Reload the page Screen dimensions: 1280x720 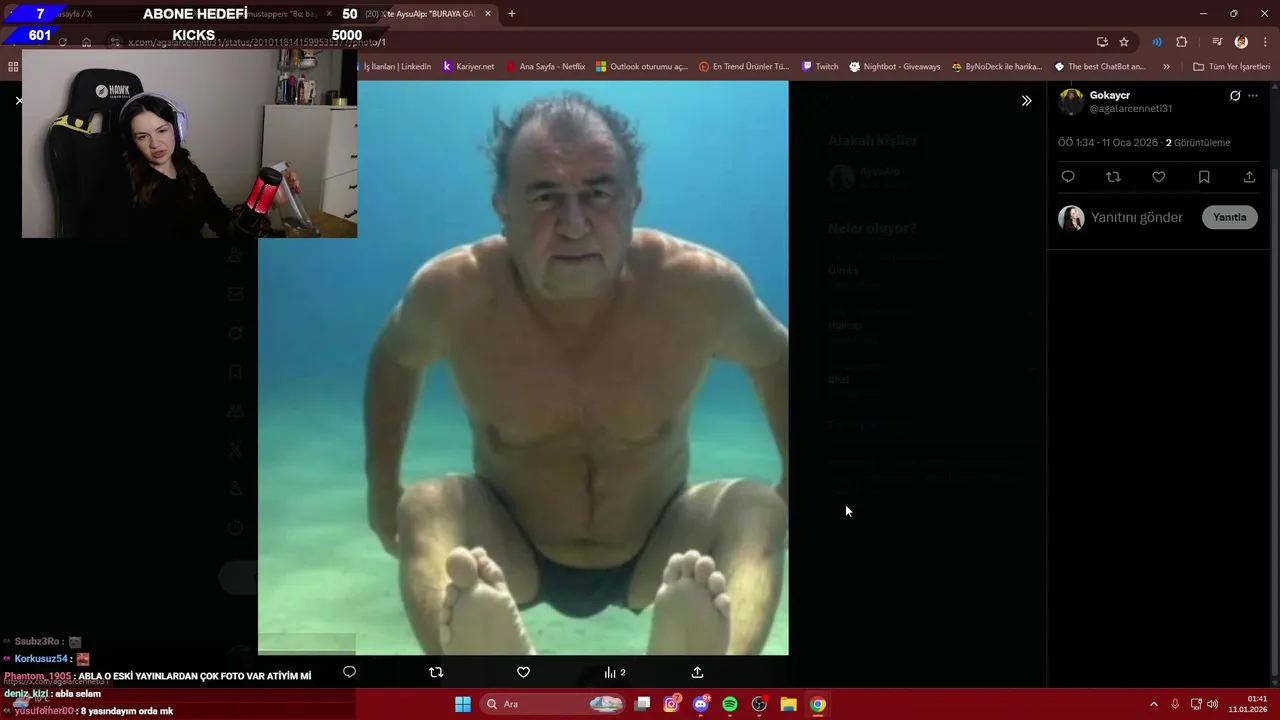(x=62, y=42)
